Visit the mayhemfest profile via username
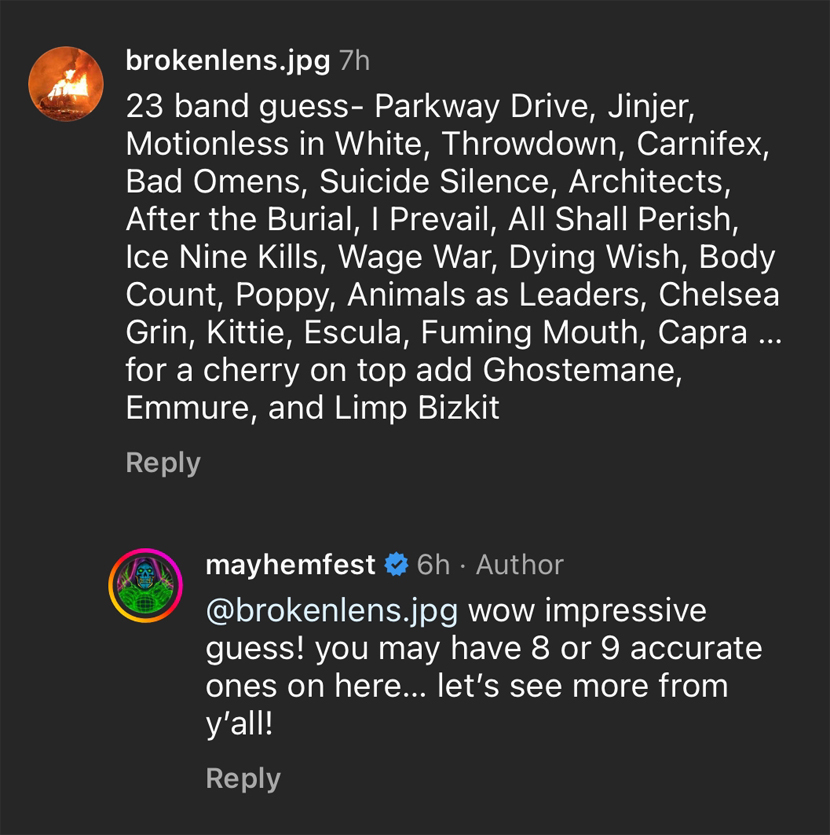 coord(290,565)
